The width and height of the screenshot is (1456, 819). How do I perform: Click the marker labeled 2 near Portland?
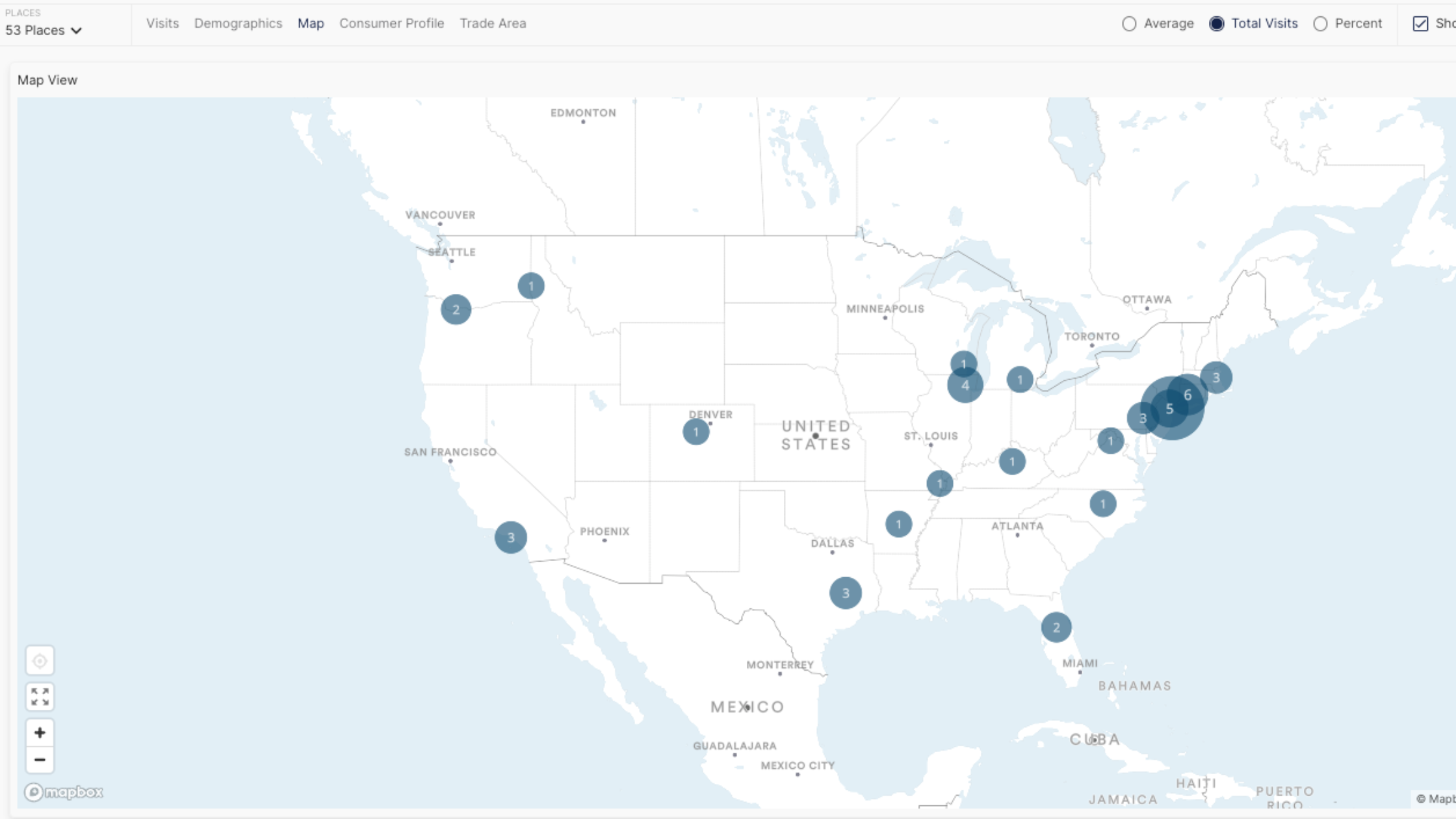click(x=456, y=309)
